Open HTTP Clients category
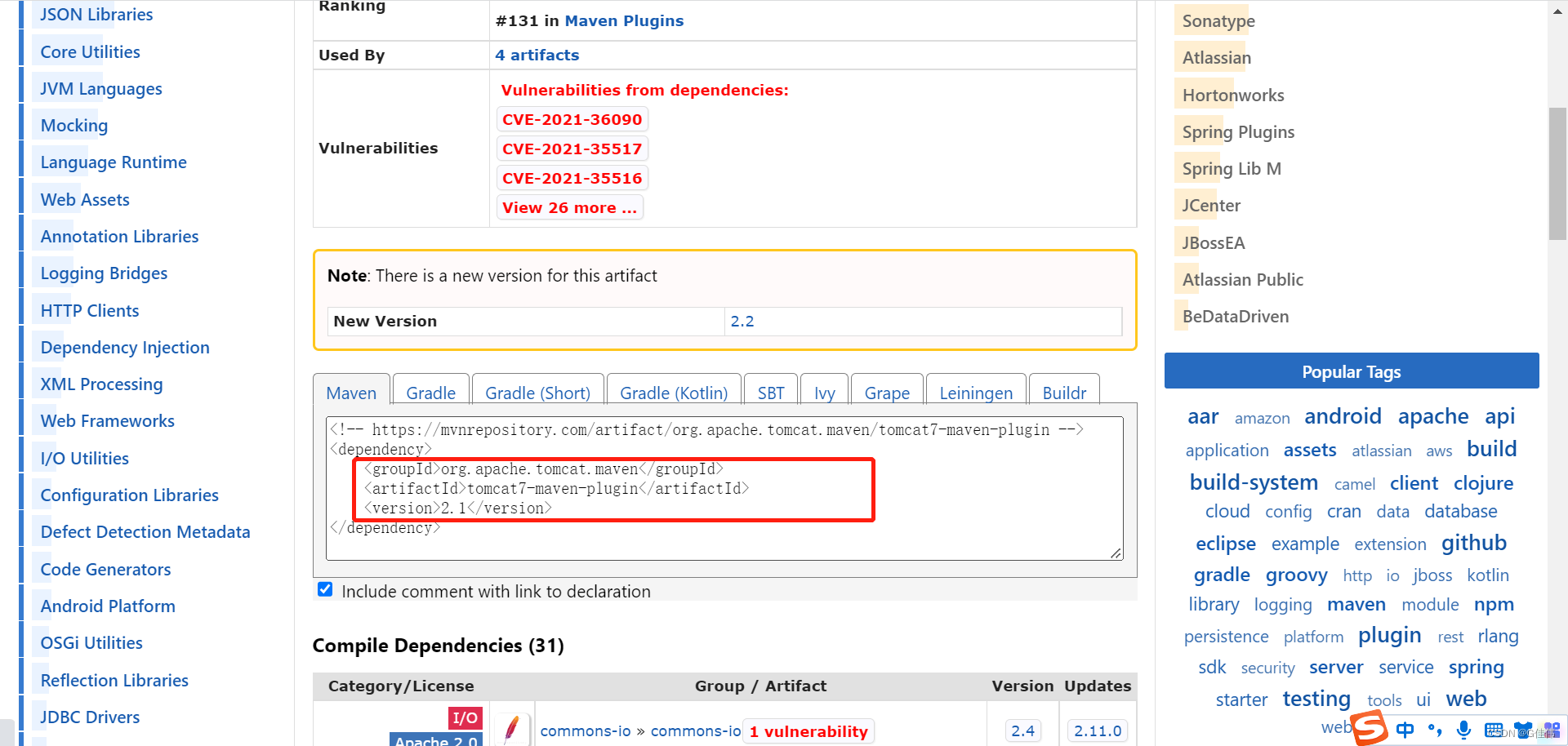Viewport: 1568px width, 746px height. click(90, 310)
